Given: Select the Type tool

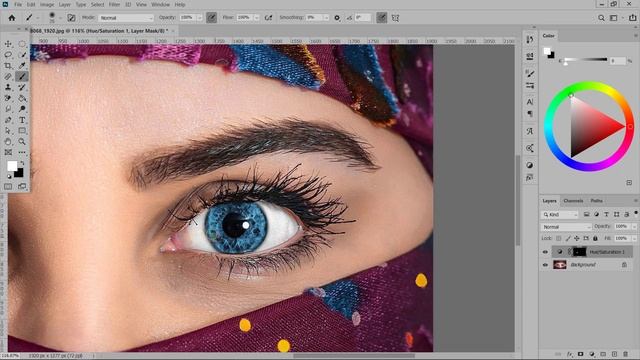Looking at the screenshot, I should [x=22, y=120].
